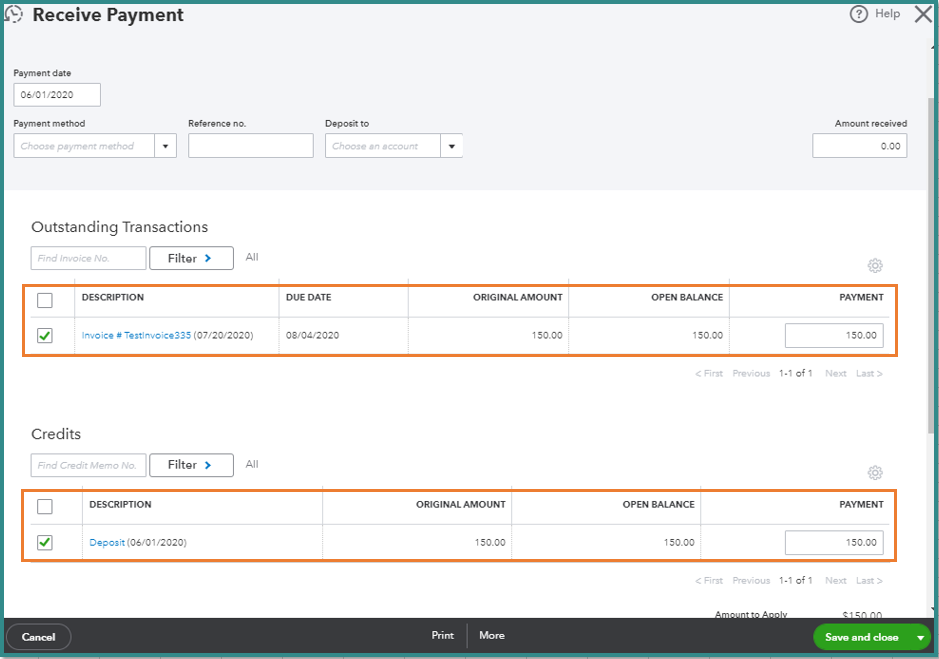
Task: Click the recent transactions clock icon
Action: point(13,14)
